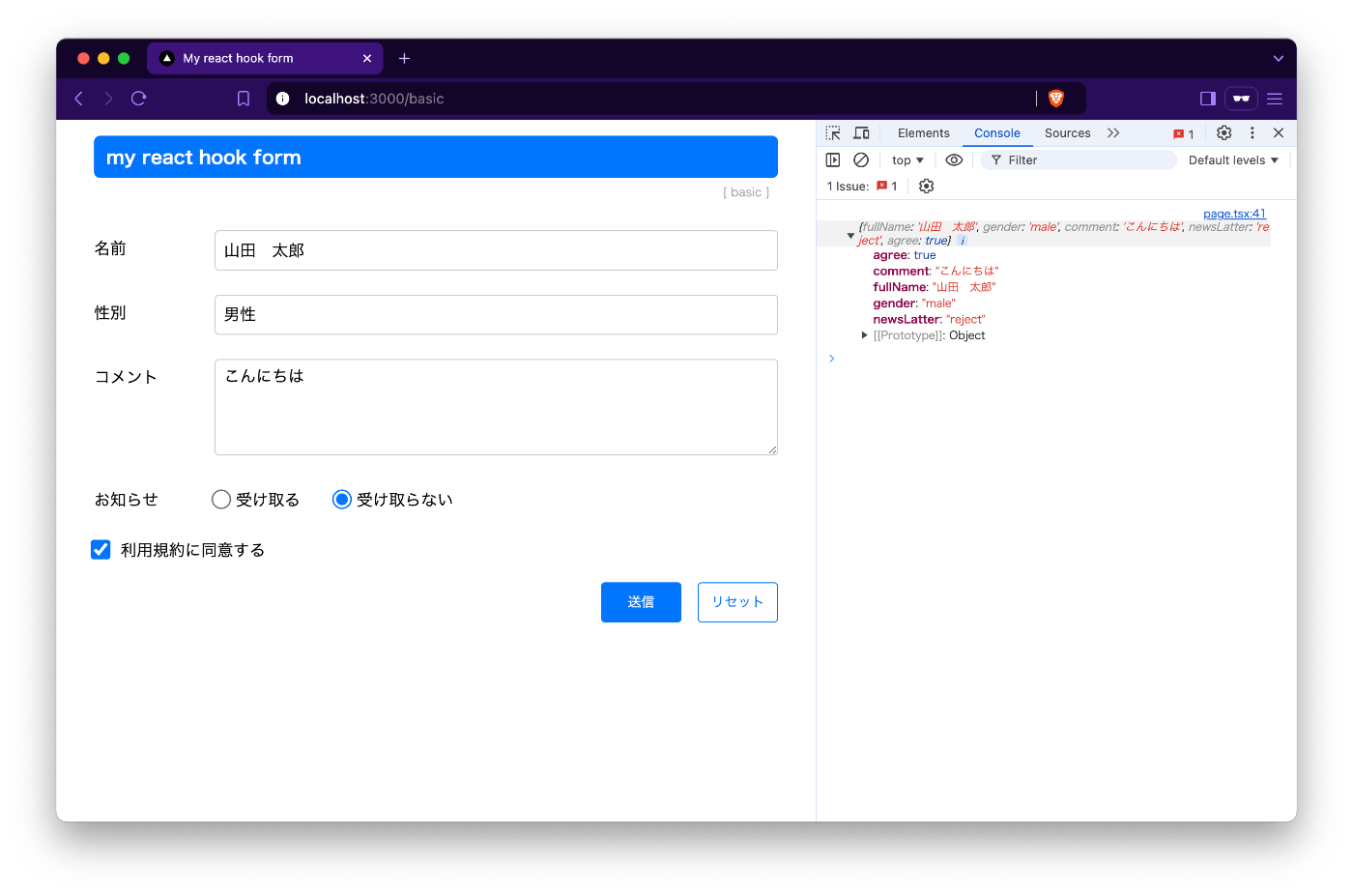Submit the form with 送信 button
Image resolution: width=1353 pixels, height=896 pixels.
tap(641, 602)
